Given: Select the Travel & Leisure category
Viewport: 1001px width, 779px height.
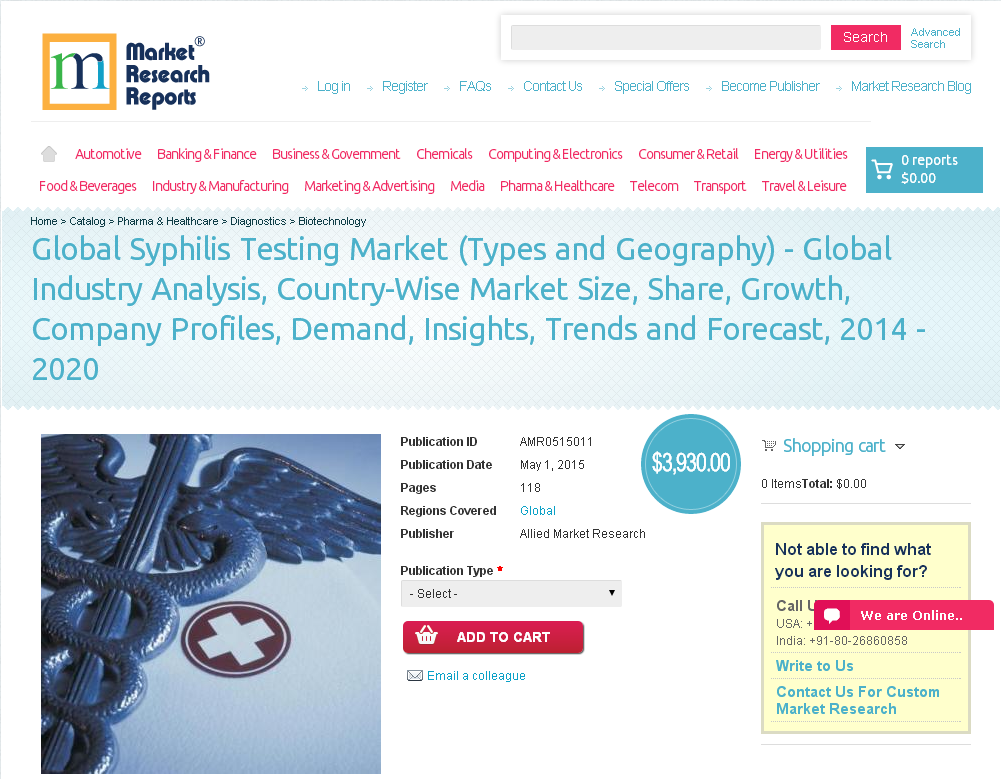Looking at the screenshot, I should (803, 186).
